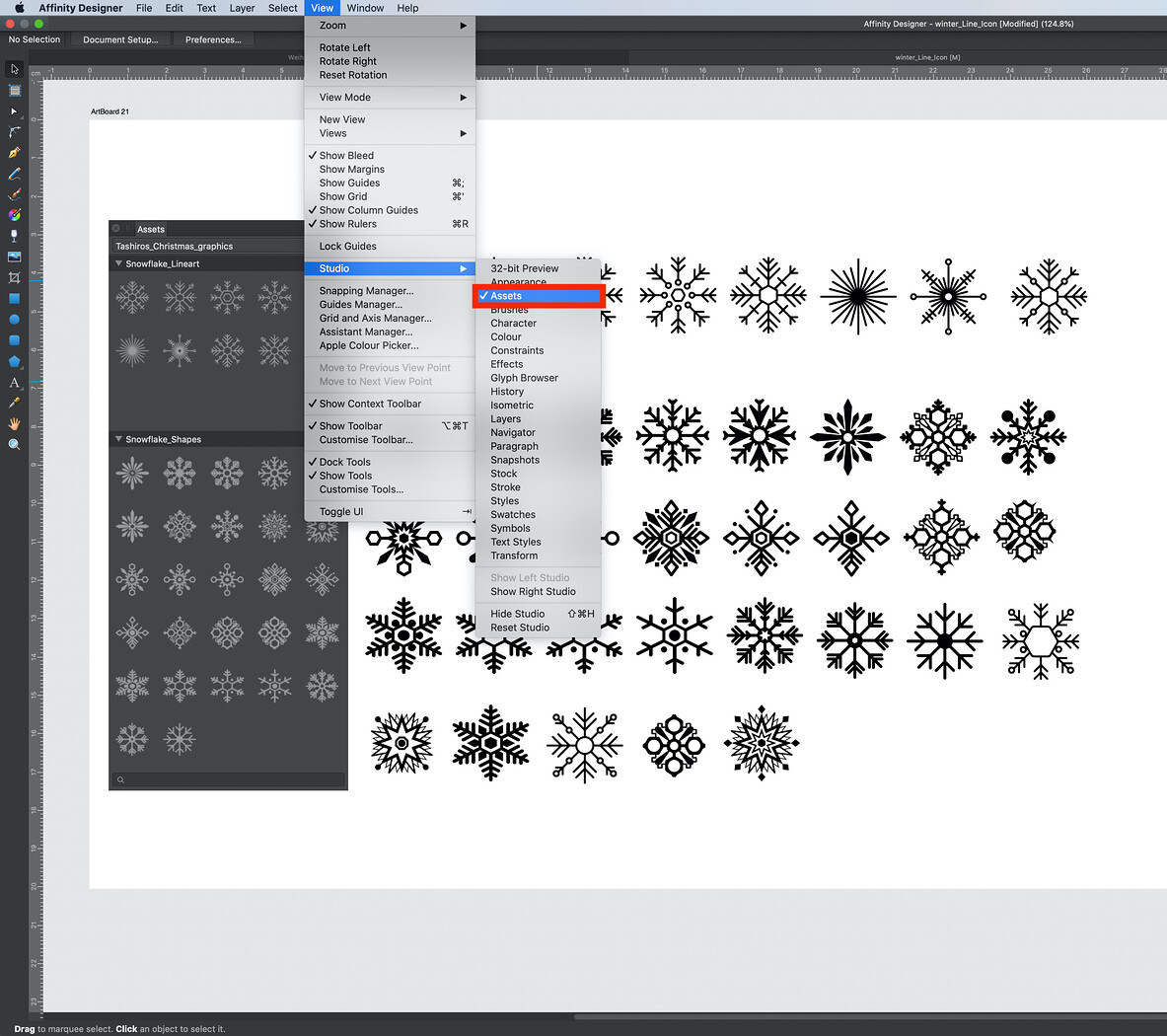Viewport: 1167px width, 1036px height.
Task: Select the Vector Crop tool
Action: click(x=14, y=277)
